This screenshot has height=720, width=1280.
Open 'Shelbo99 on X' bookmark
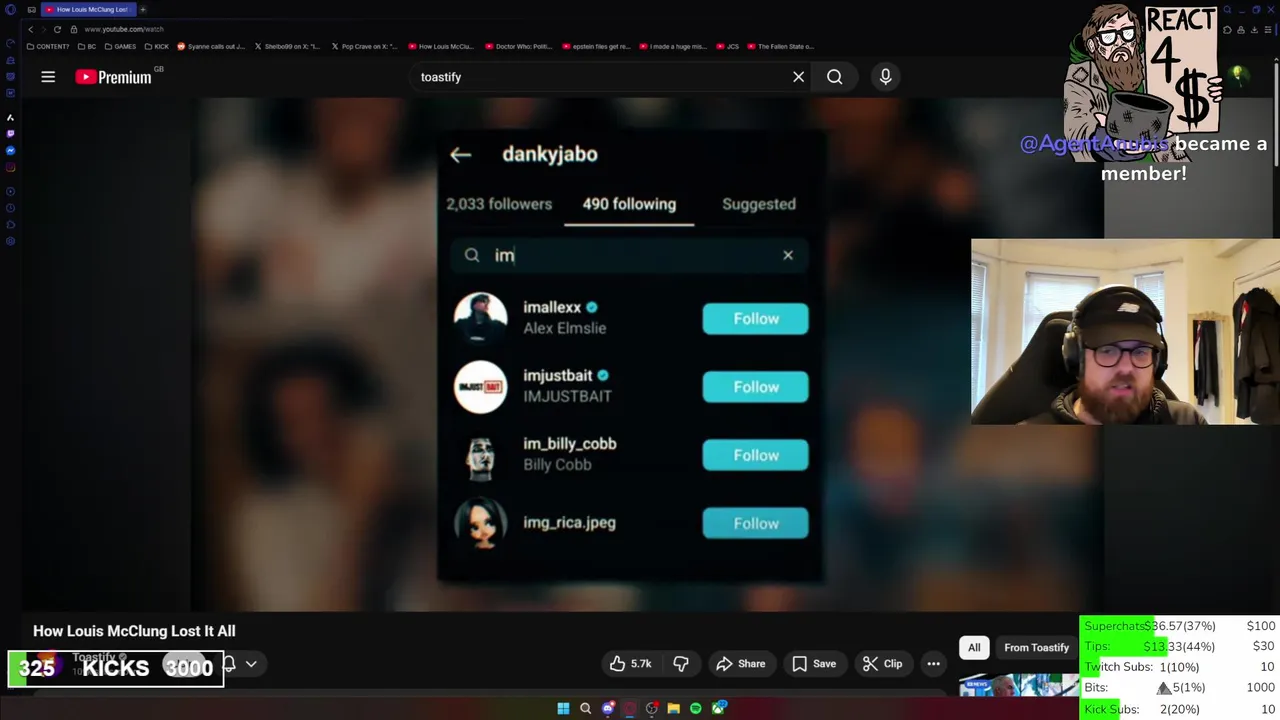tap(288, 46)
